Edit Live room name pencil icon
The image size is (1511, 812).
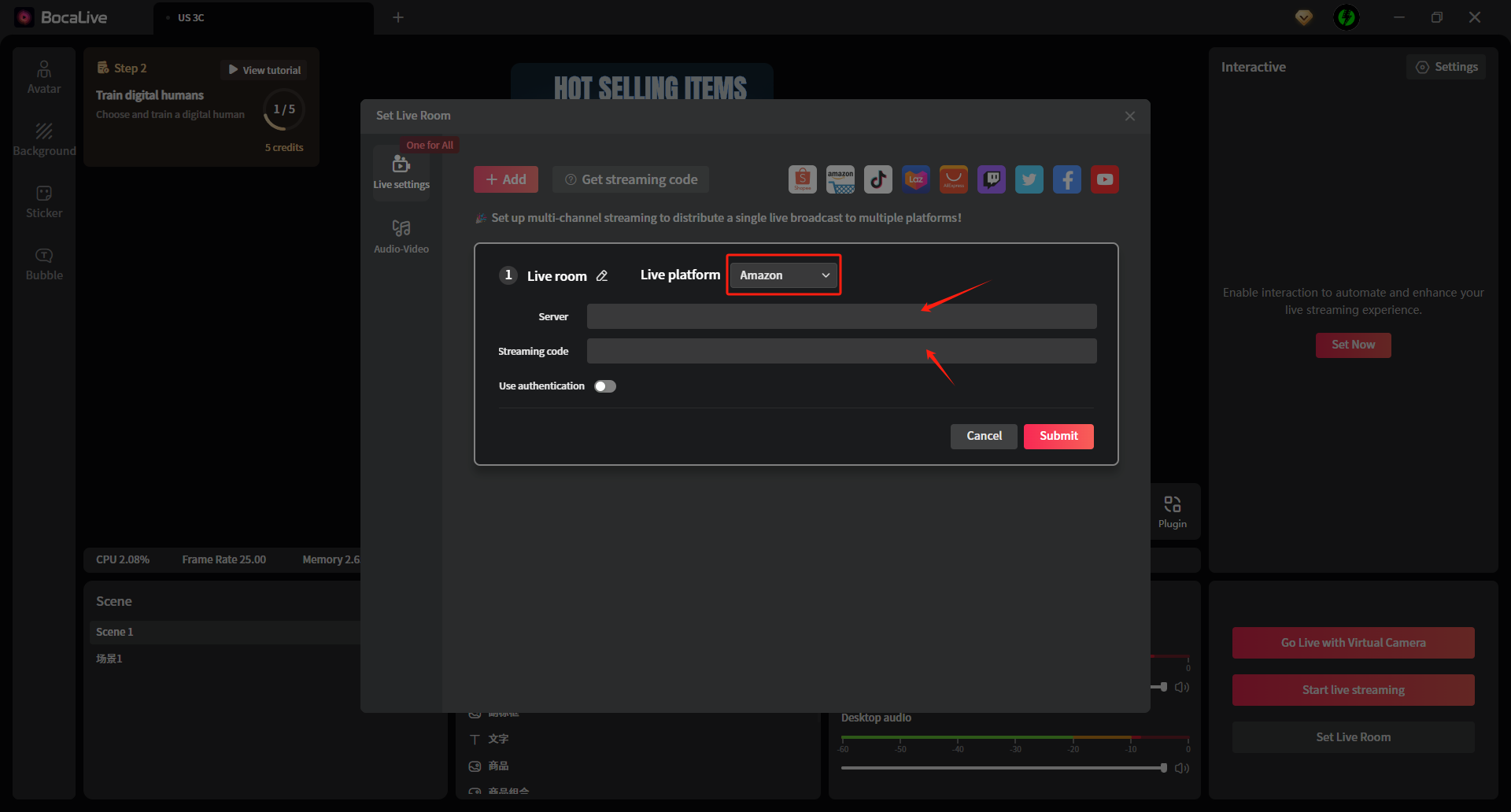point(602,276)
